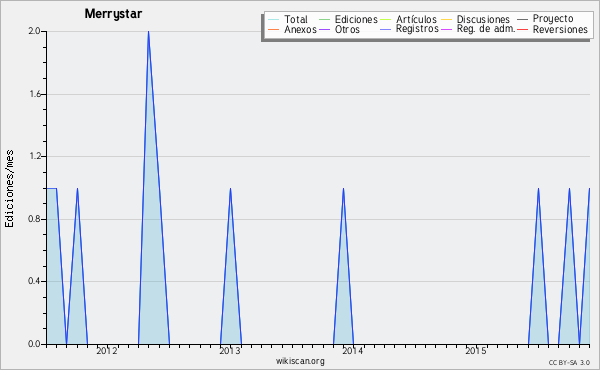This screenshot has width=600, height=370.
Task: Click the 2015 x-axis label
Action: tap(476, 350)
